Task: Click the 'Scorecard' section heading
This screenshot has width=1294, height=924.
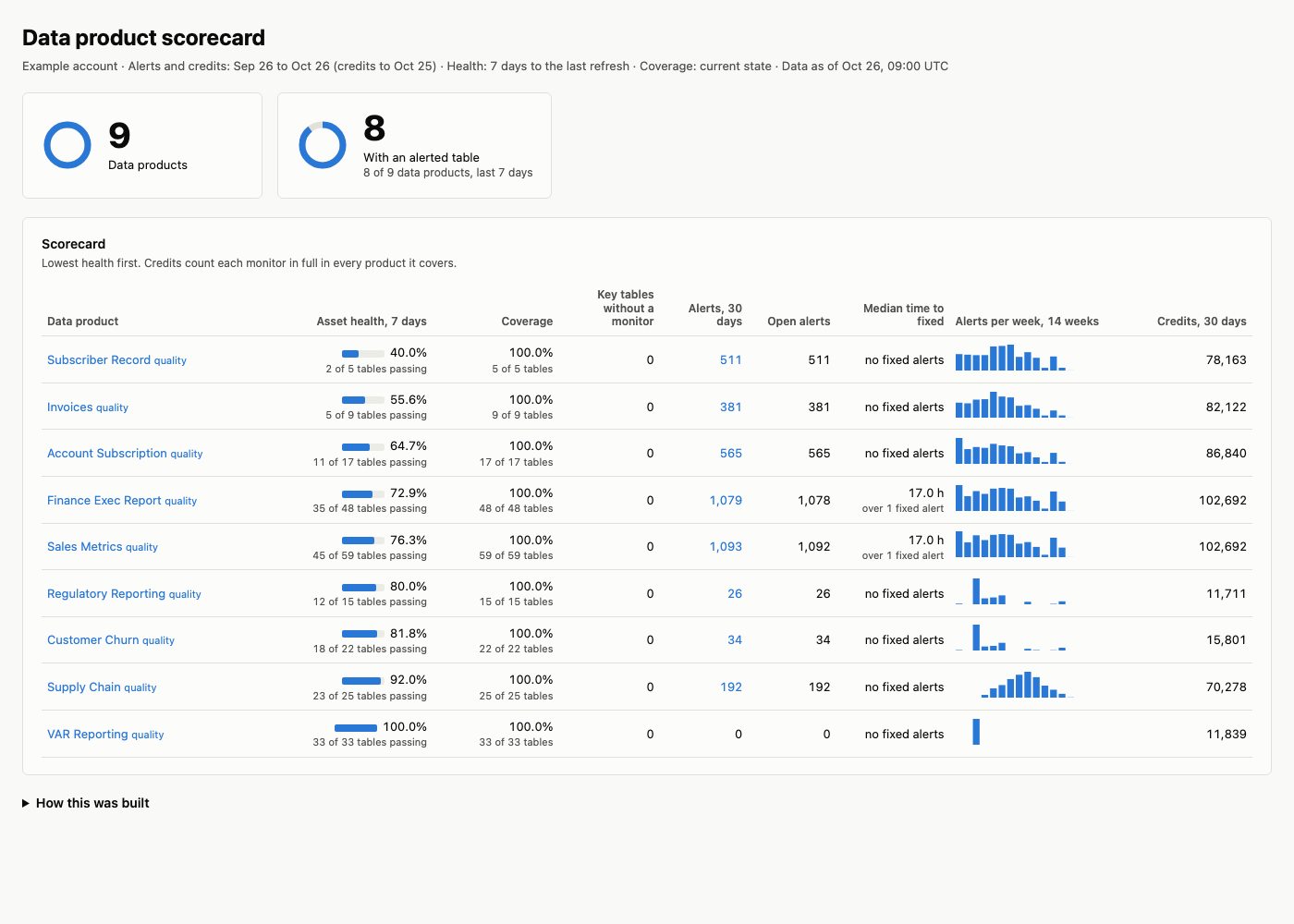Action: point(74,244)
